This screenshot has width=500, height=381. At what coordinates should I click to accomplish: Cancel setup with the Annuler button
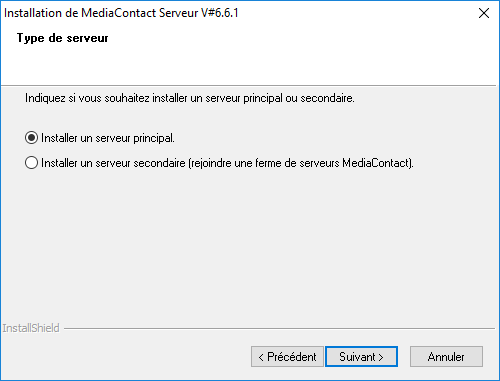point(446,357)
